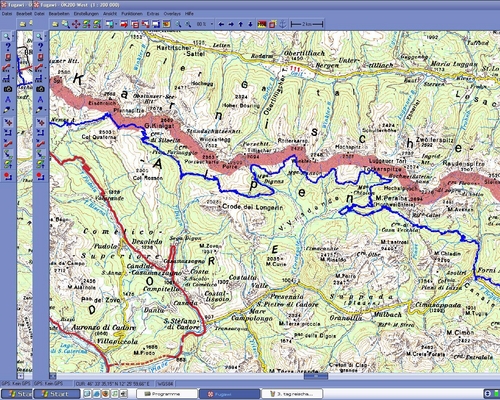The width and height of the screenshot is (500, 400).
Task: Select the red route drawing tool in front sidebar
Action: [39, 68]
